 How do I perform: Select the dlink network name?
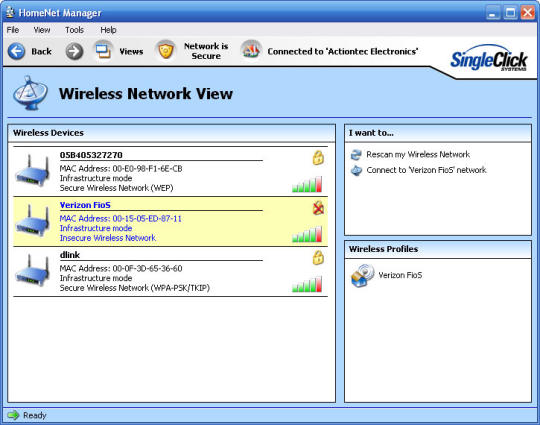[x=70, y=255]
